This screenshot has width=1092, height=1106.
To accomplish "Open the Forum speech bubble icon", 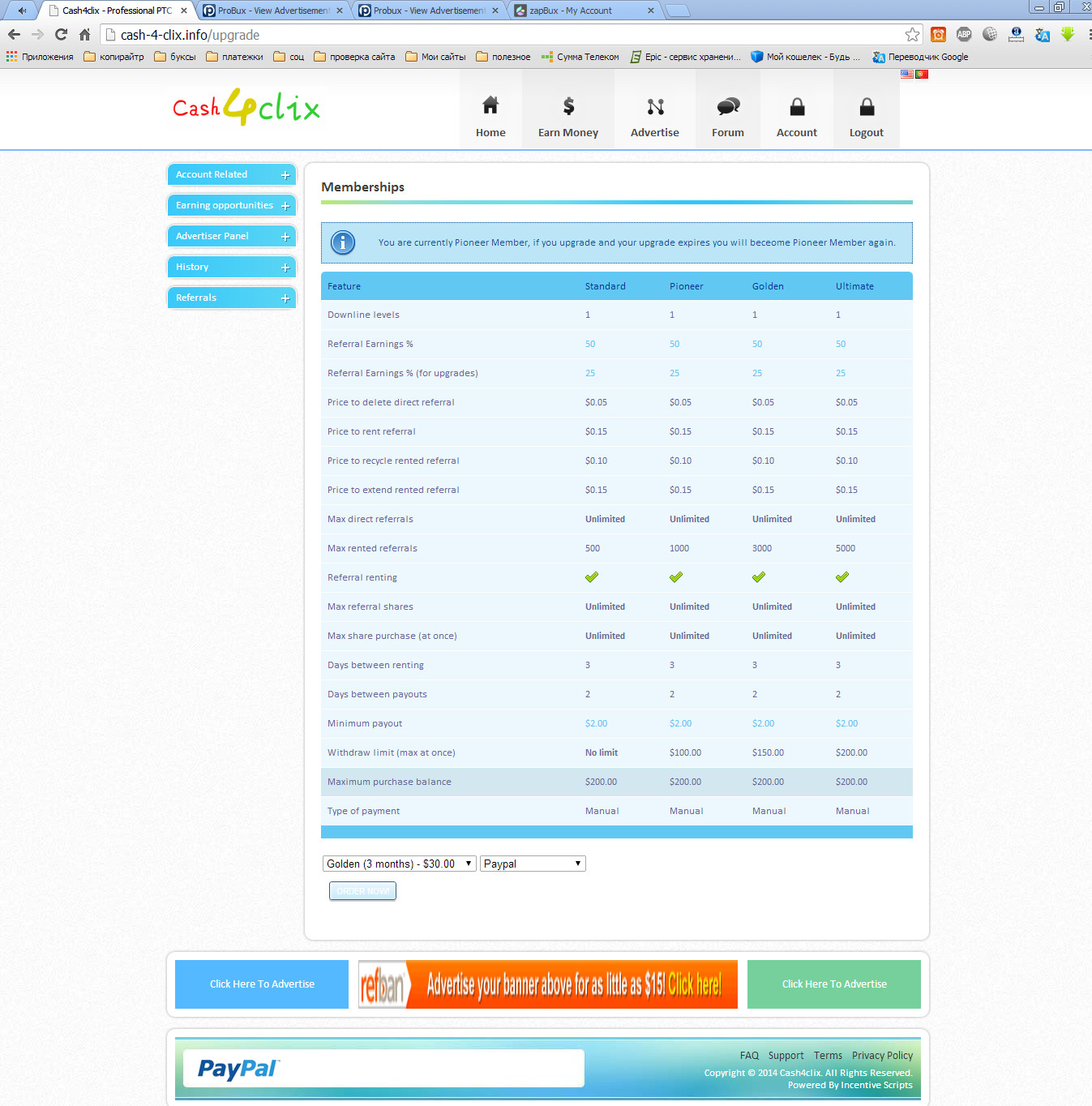I will (728, 106).
